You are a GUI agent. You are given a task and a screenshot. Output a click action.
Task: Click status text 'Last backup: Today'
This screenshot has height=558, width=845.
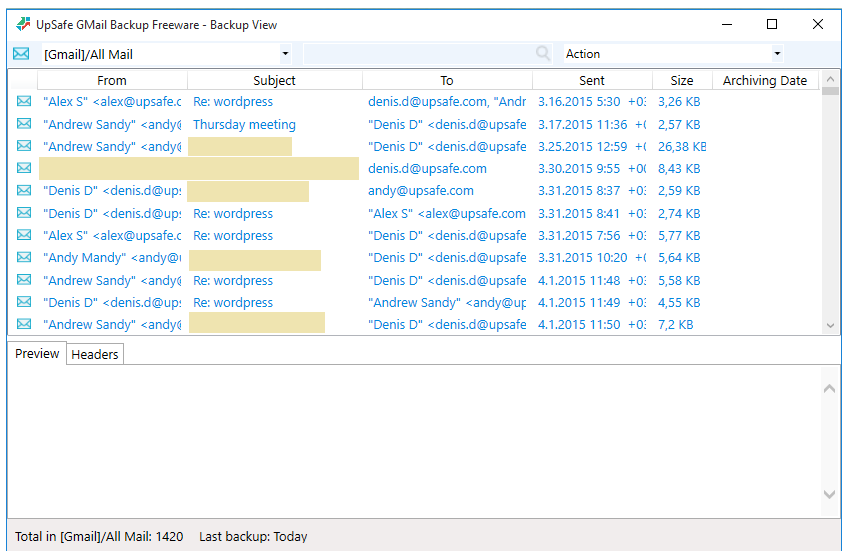coord(253,536)
